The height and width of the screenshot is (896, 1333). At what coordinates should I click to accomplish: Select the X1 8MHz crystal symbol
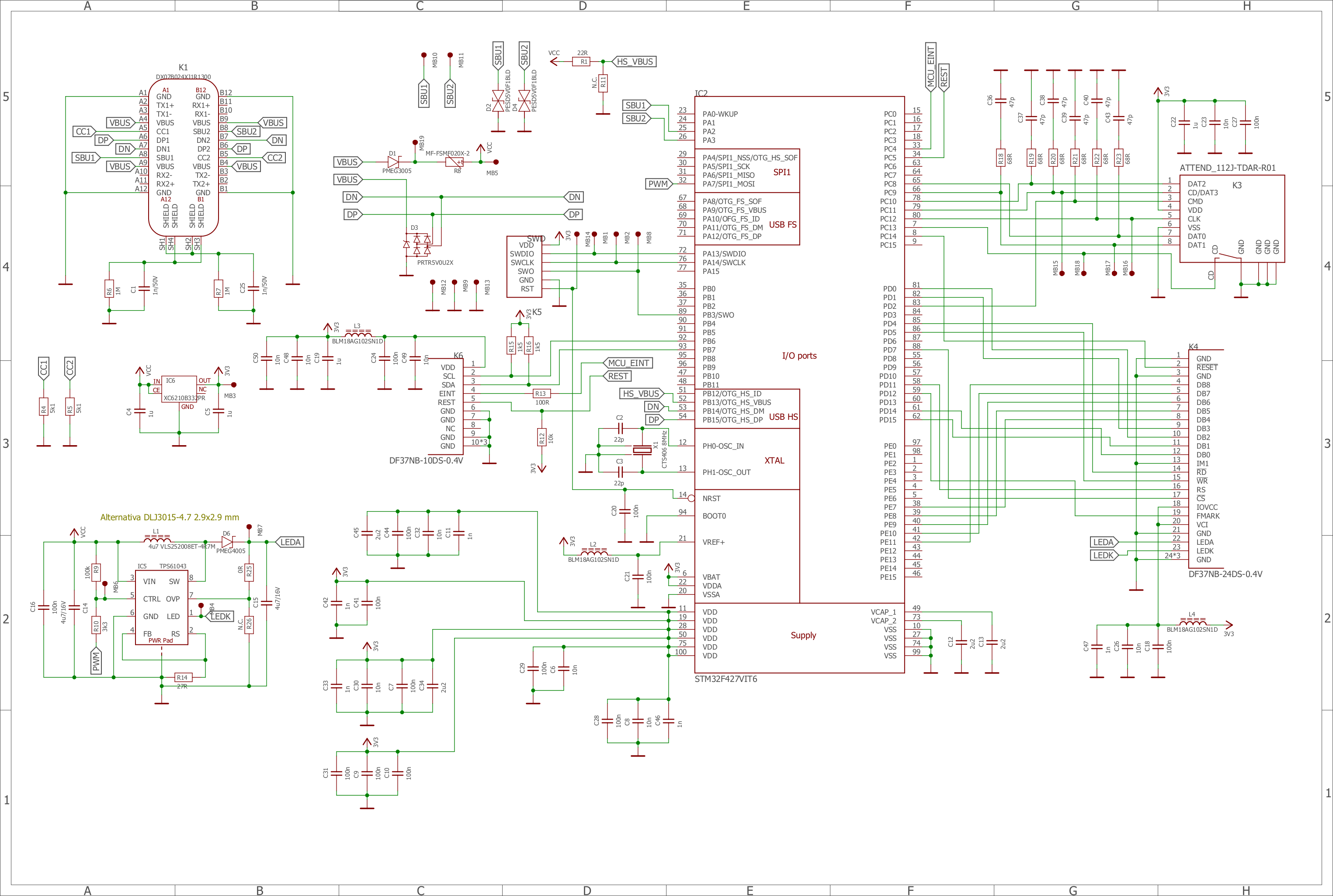pos(642,450)
